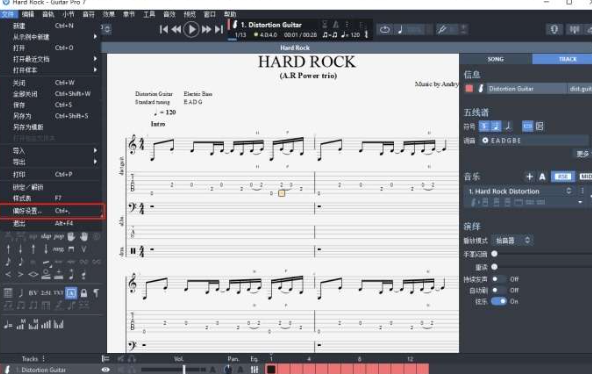Click the 文件 (File) menu
Screen dimensions: 592x374
(x=8, y=14)
